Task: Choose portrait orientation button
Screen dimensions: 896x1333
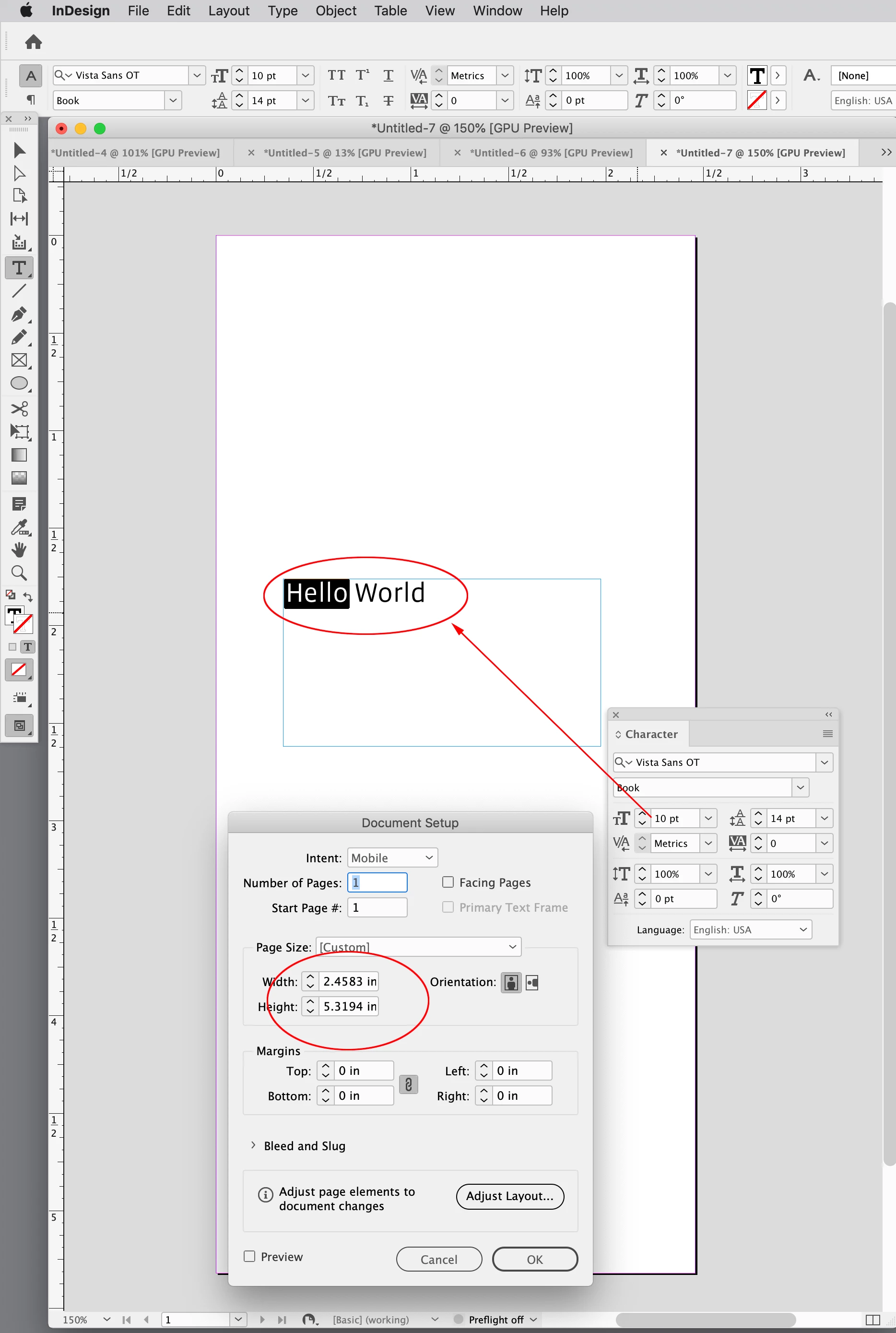Action: (x=511, y=983)
